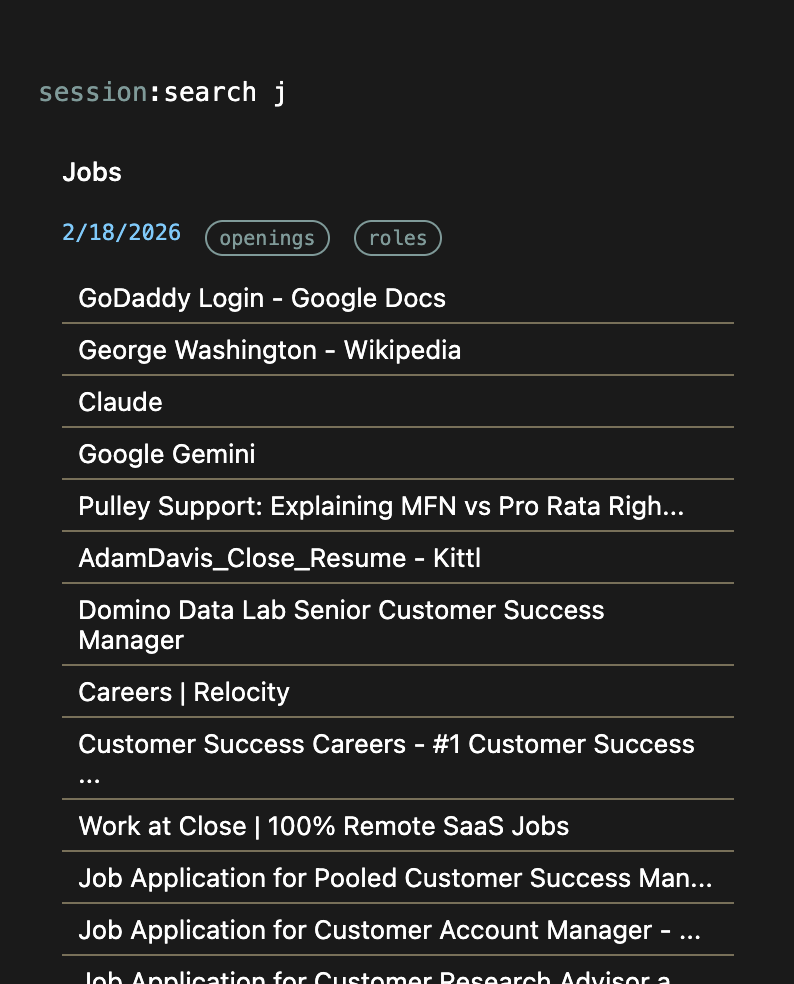Open the Claude tab entry
The height and width of the screenshot is (984, 794).
pos(120,402)
